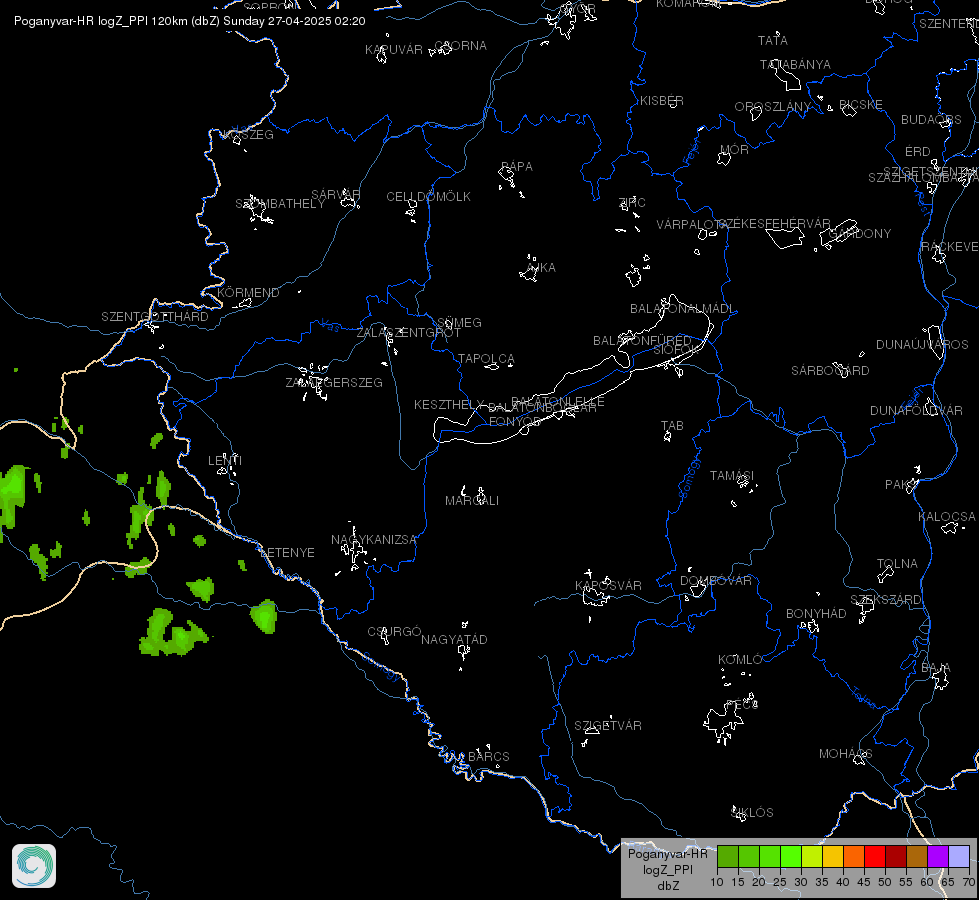Click the BICSKE town label
The width and height of the screenshot is (979, 900).
coord(861,105)
